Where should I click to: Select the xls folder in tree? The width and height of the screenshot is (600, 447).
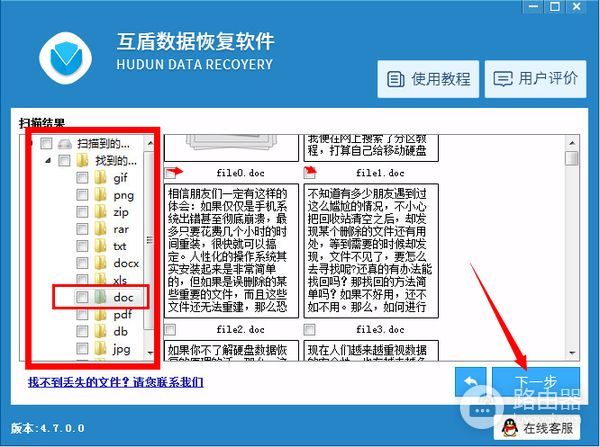(120, 280)
